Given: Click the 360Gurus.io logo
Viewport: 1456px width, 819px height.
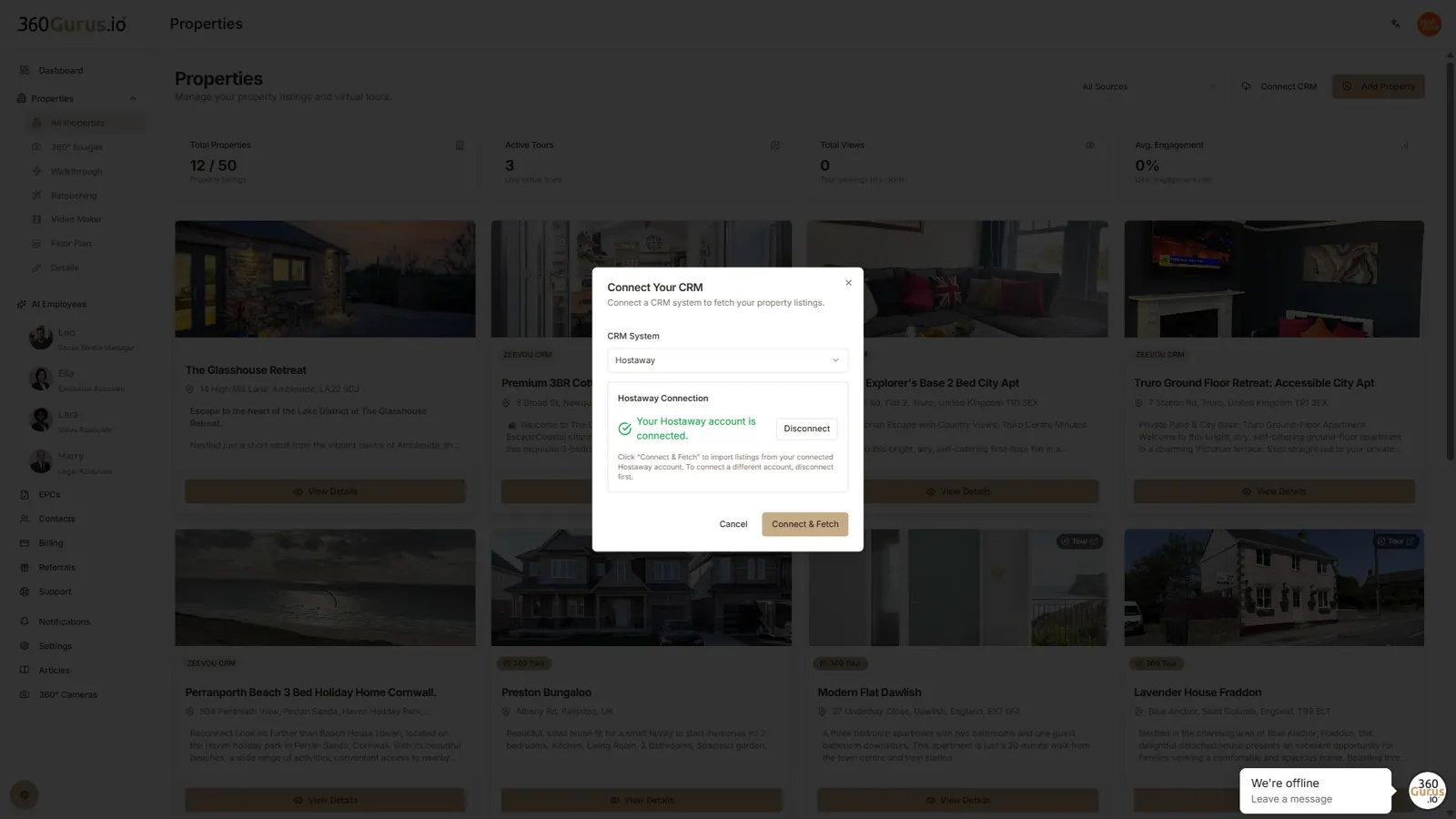Looking at the screenshot, I should (x=72, y=25).
